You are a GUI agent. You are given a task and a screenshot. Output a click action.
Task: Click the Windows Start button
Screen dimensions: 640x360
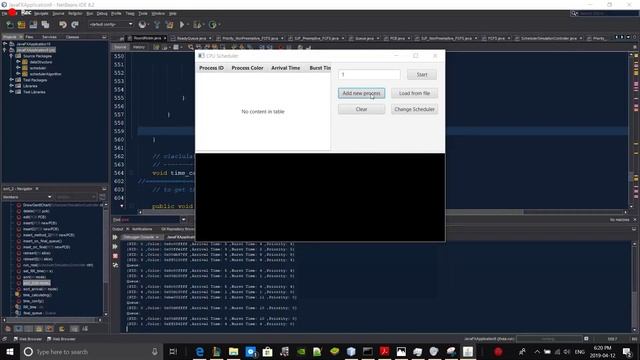[9, 351]
